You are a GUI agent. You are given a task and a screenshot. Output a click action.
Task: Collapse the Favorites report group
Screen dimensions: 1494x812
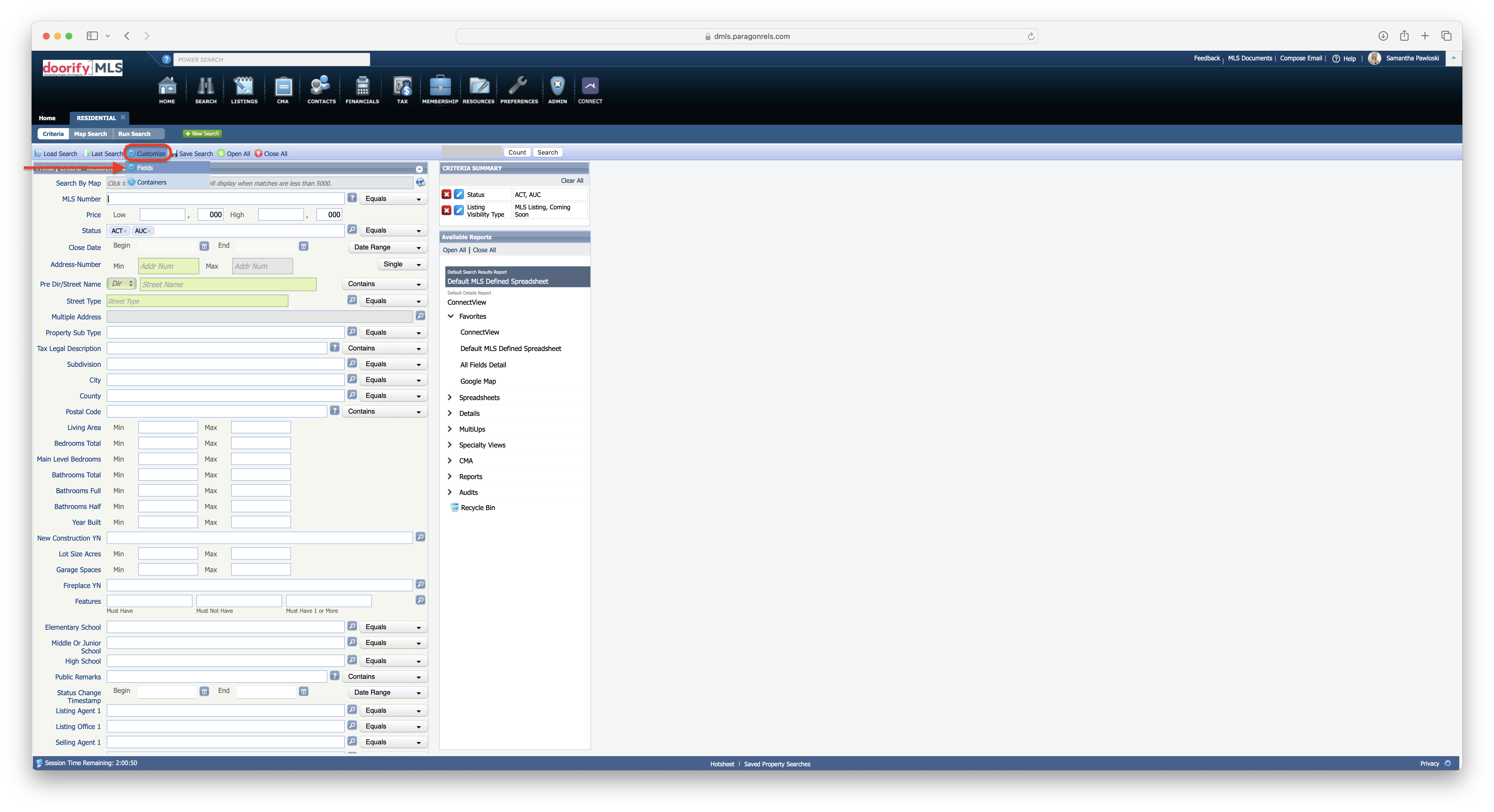[x=451, y=316]
